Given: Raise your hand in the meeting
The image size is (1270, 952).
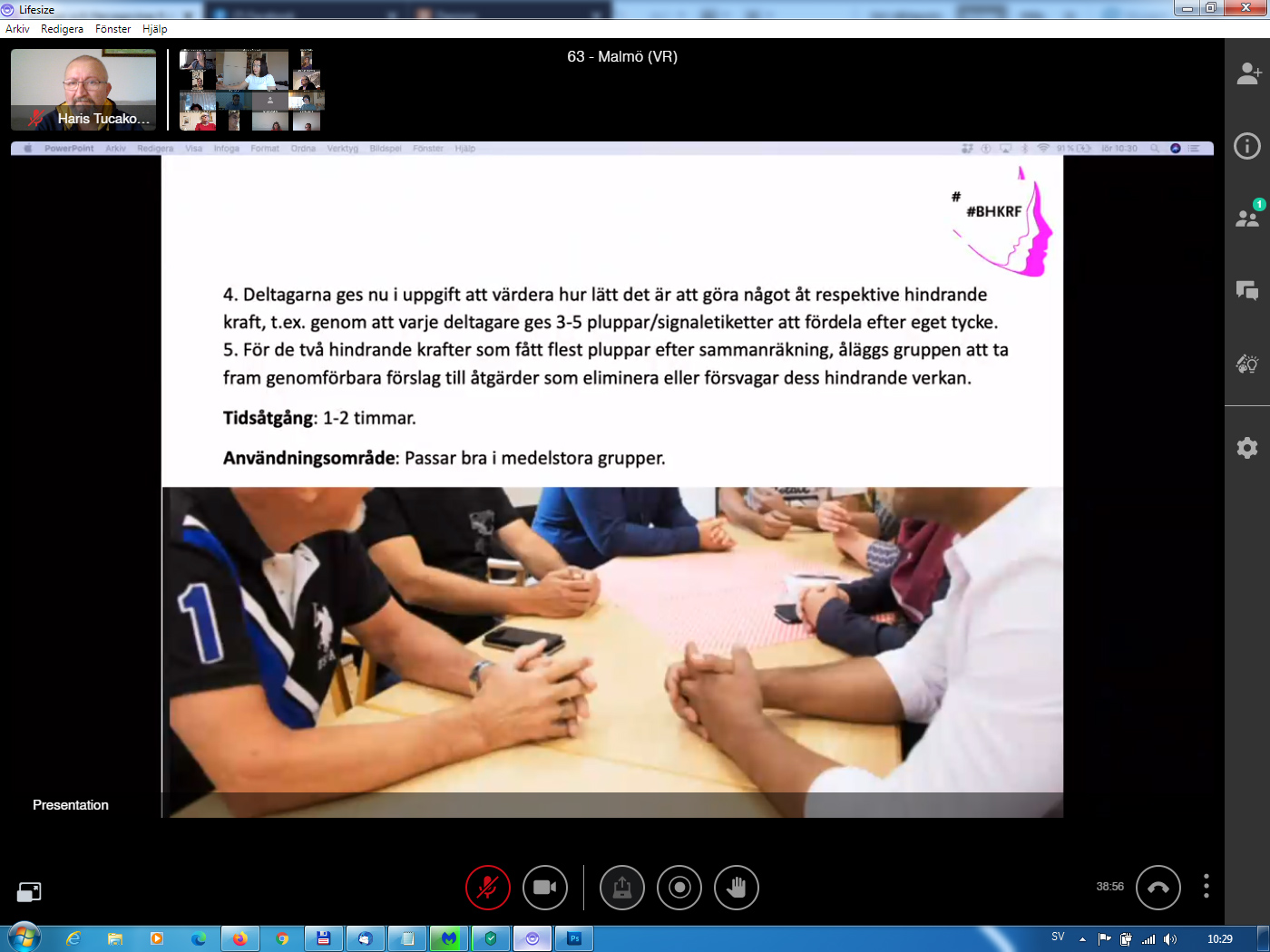Looking at the screenshot, I should pyautogui.click(x=736, y=888).
